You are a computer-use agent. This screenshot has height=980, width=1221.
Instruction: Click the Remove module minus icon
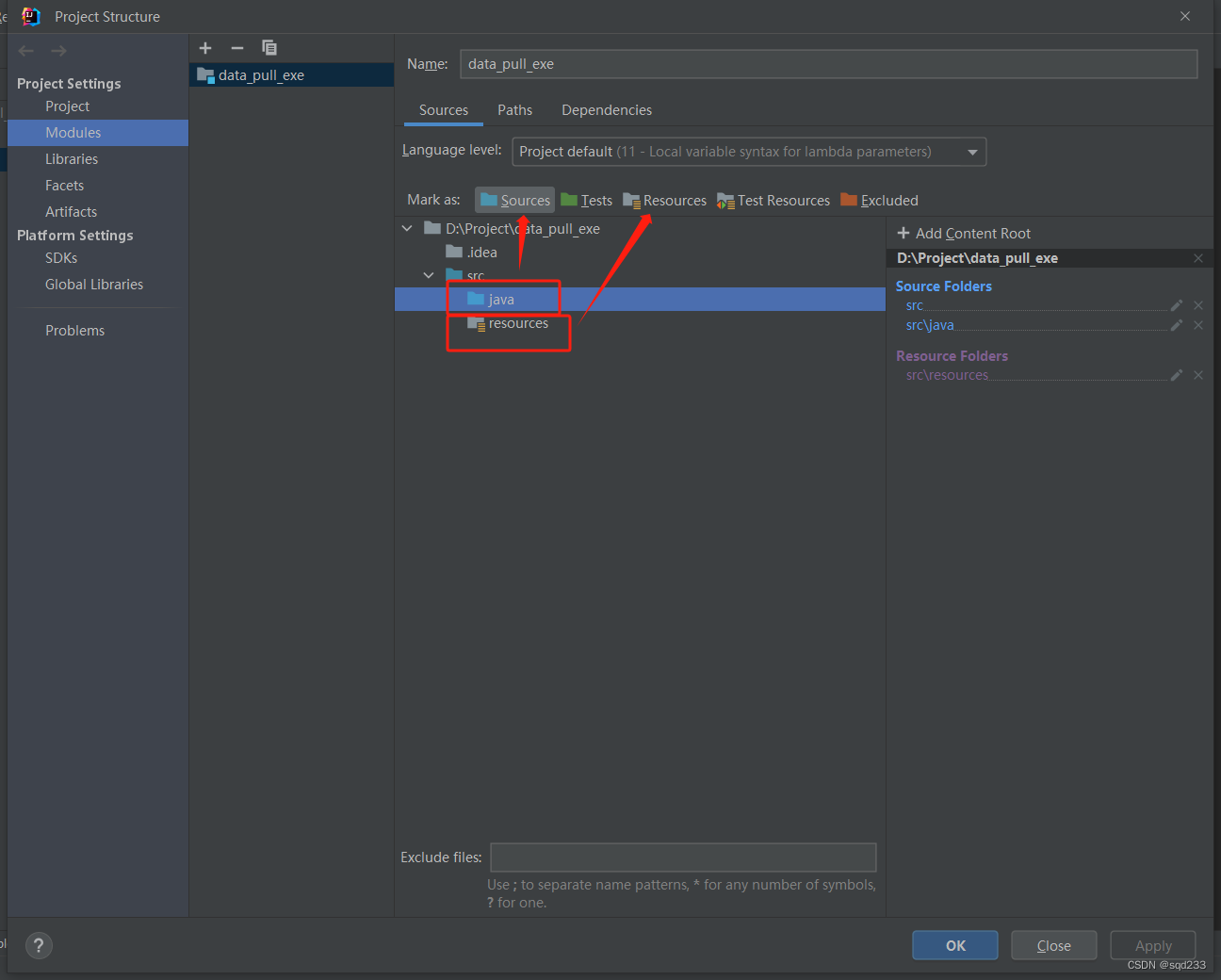click(x=237, y=48)
